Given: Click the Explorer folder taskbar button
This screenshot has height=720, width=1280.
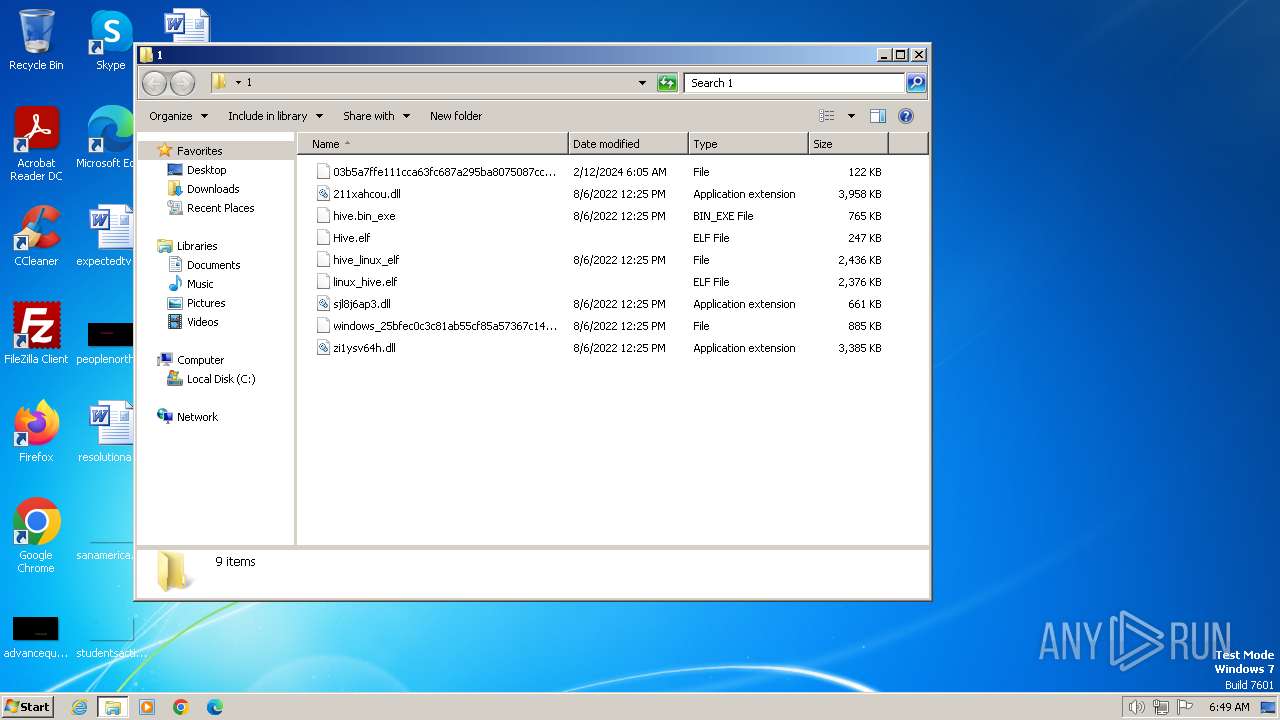Looking at the screenshot, I should (x=113, y=707).
